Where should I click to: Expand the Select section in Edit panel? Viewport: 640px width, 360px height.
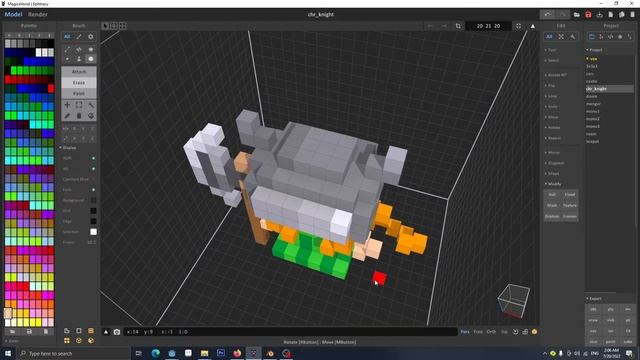pos(552,60)
